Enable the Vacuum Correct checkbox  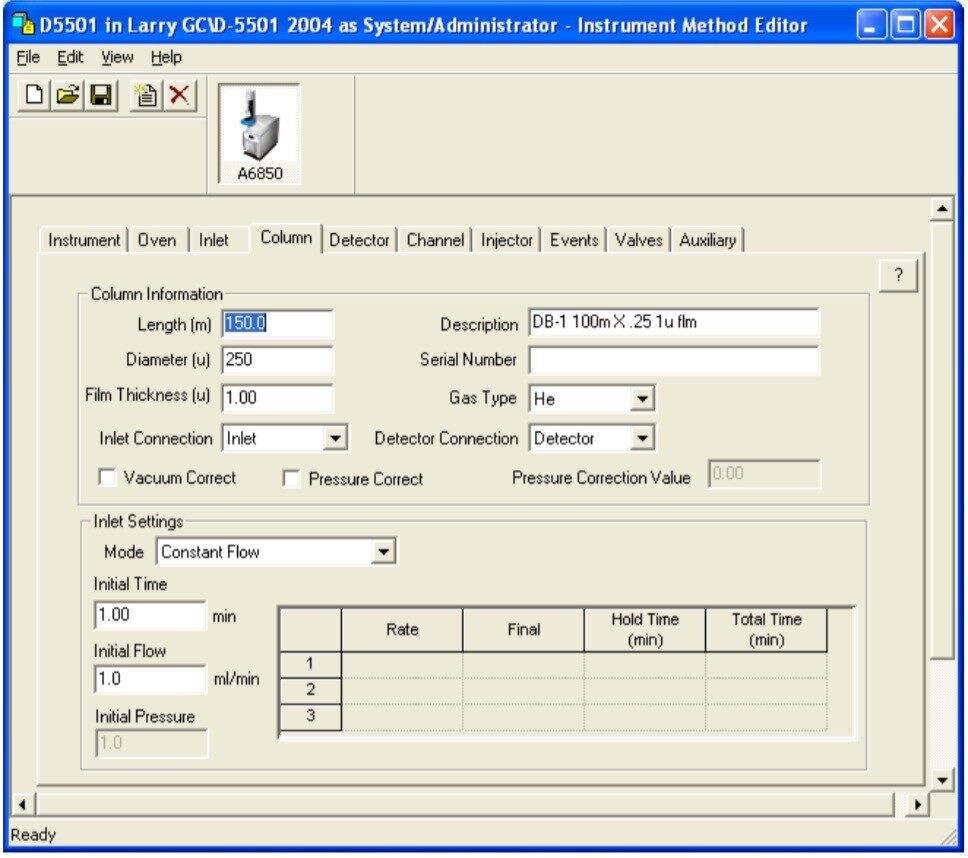click(107, 477)
